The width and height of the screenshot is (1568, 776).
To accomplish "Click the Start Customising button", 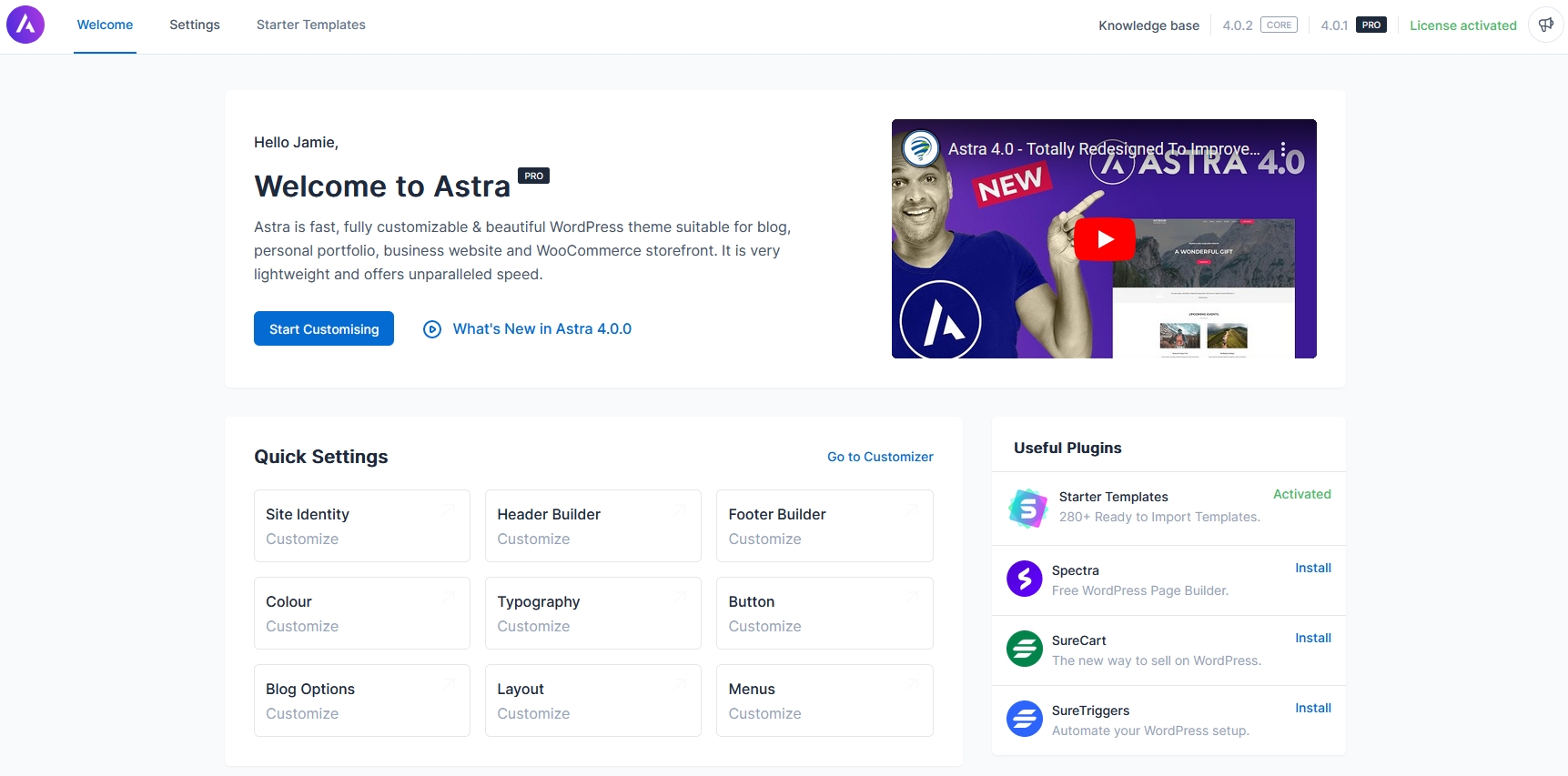I will 324,328.
